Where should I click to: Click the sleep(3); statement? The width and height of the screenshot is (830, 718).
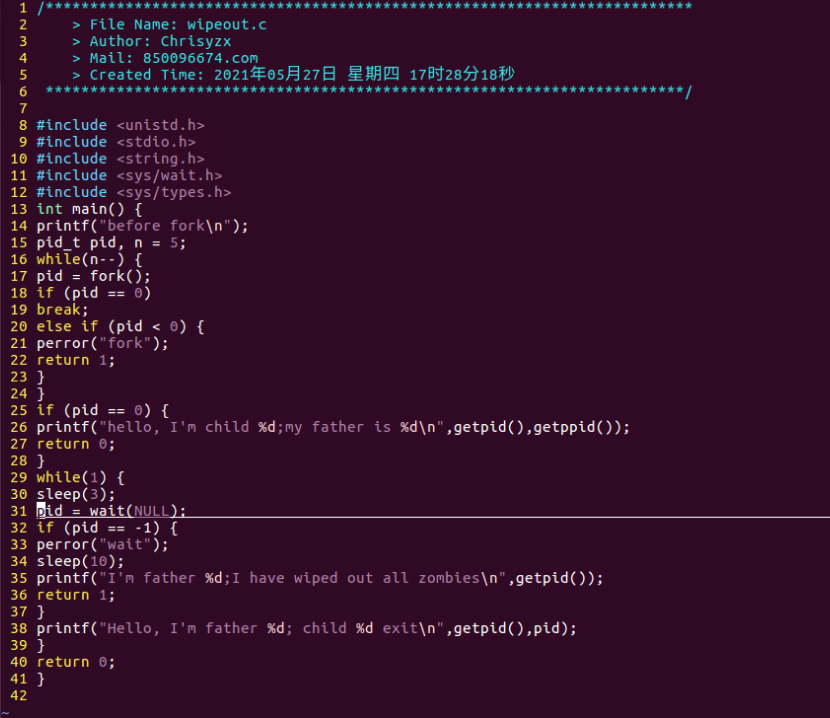[75, 495]
